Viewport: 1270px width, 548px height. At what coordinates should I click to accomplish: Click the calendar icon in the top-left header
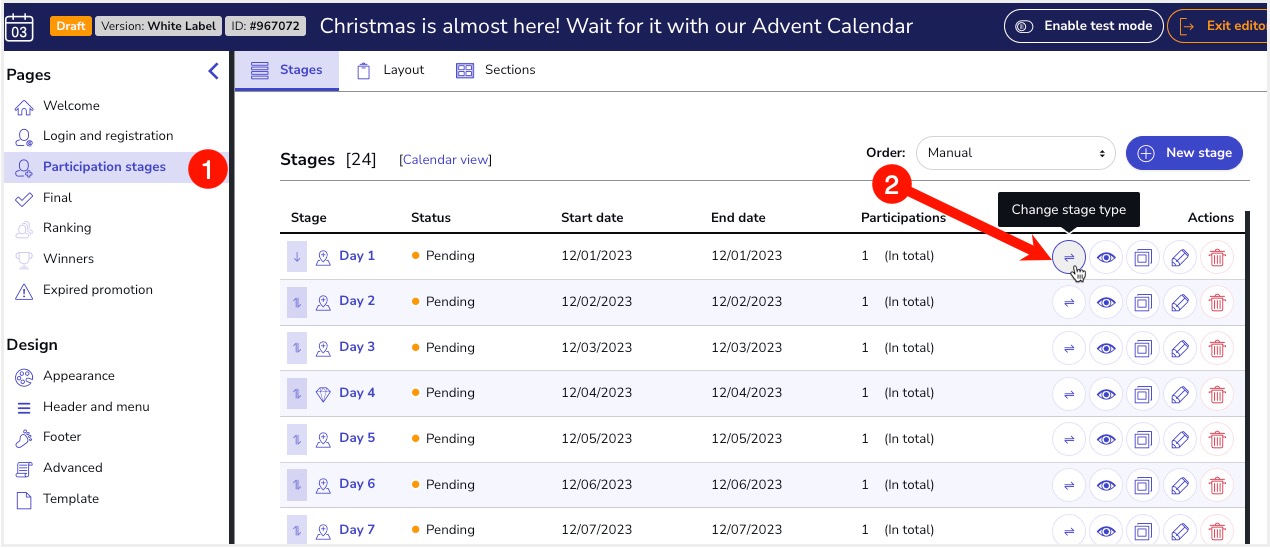coord(19,26)
